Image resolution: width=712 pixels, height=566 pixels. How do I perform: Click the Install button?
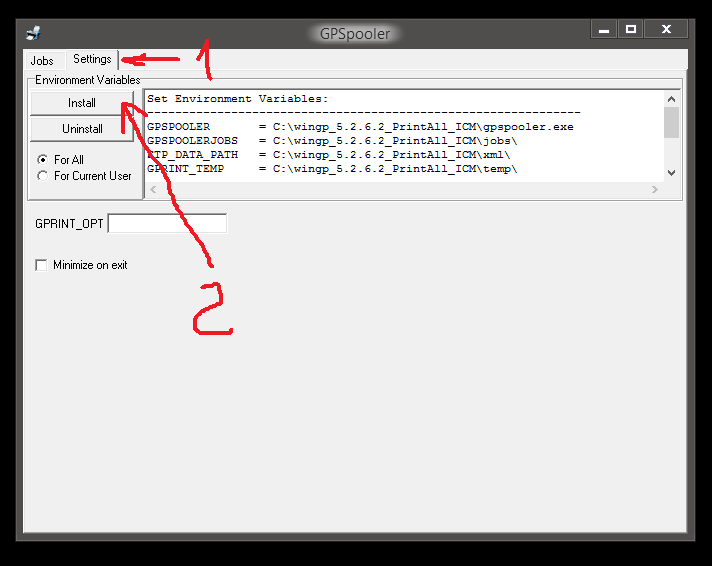tap(82, 103)
